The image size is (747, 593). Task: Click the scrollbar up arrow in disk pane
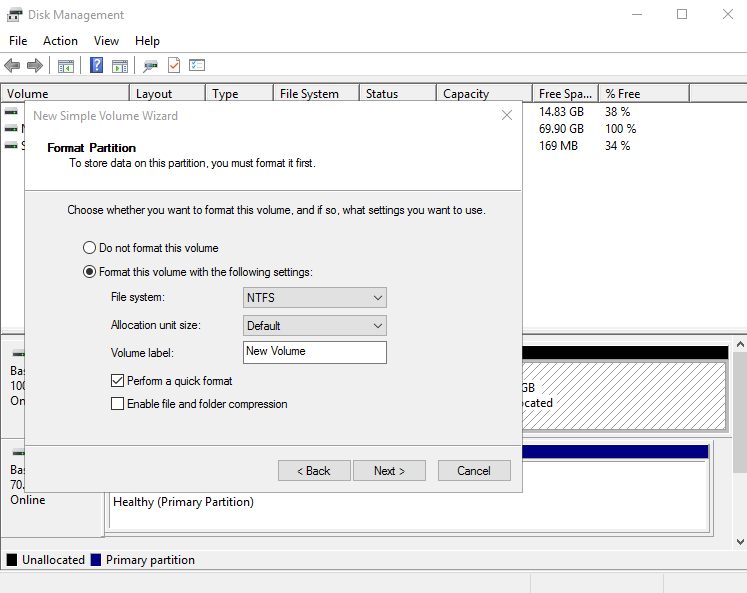(740, 344)
